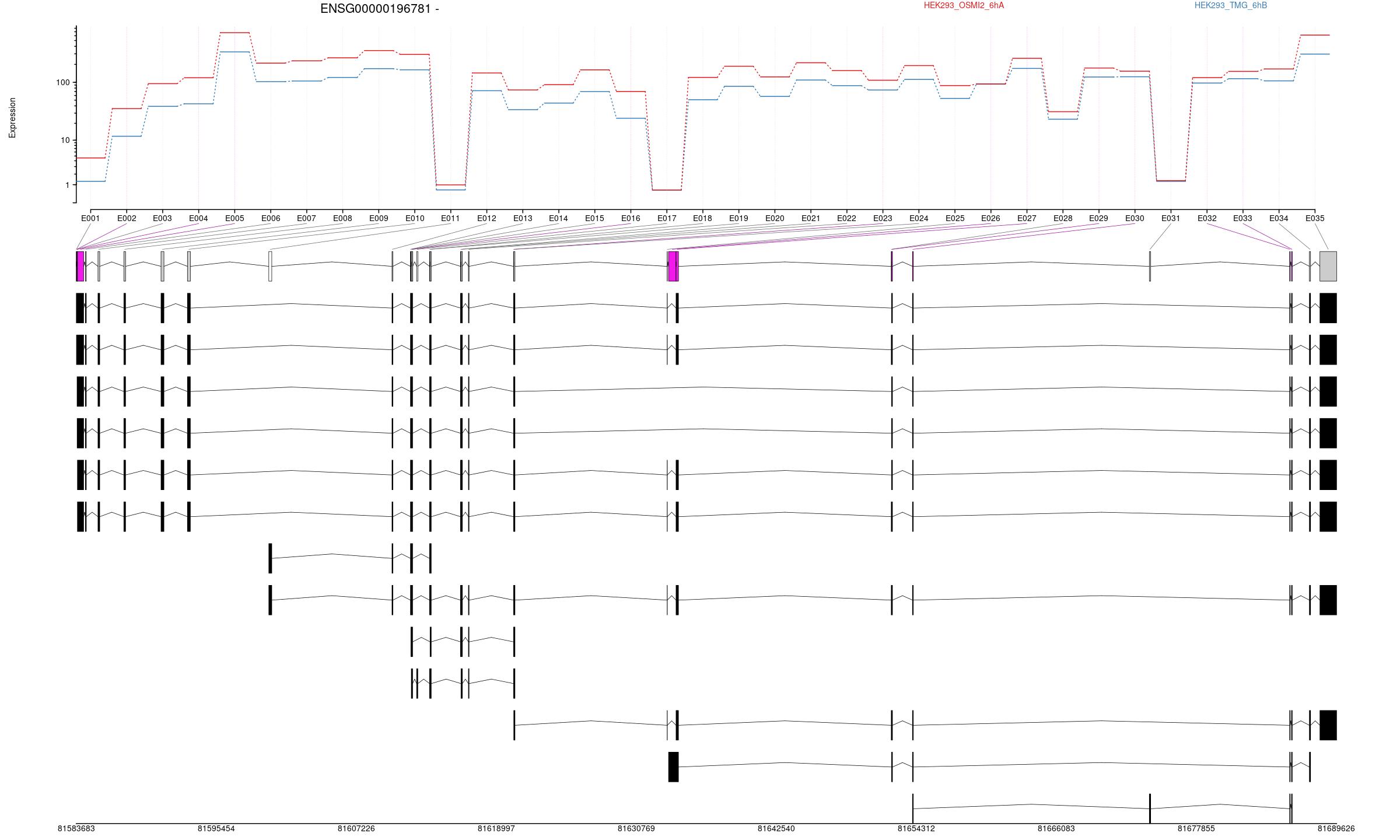Click the large gray exon box in the gene model

tap(1328, 267)
